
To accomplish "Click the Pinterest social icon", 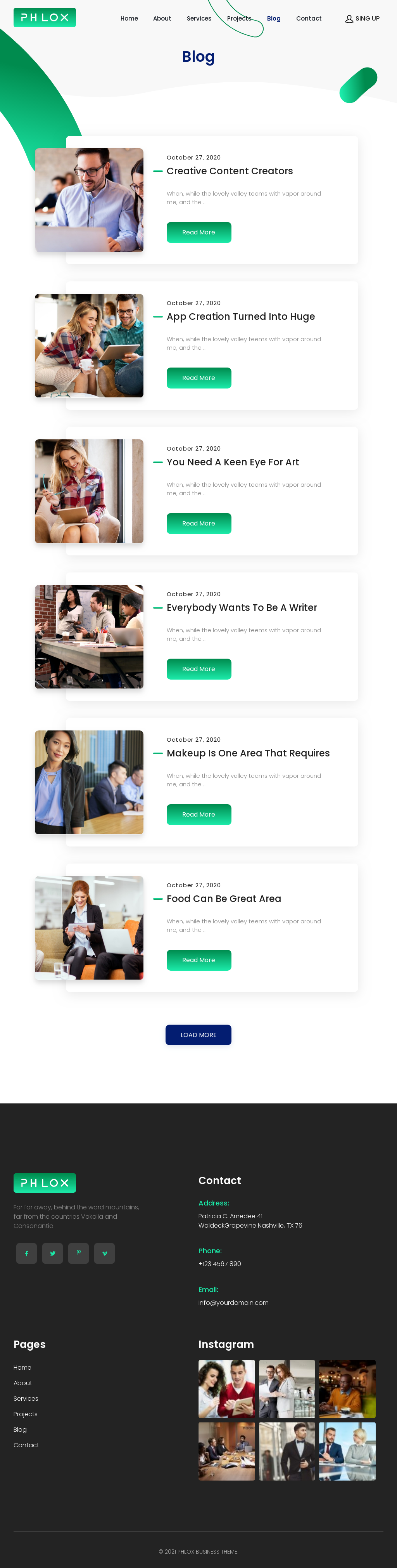I will pyautogui.click(x=78, y=1253).
